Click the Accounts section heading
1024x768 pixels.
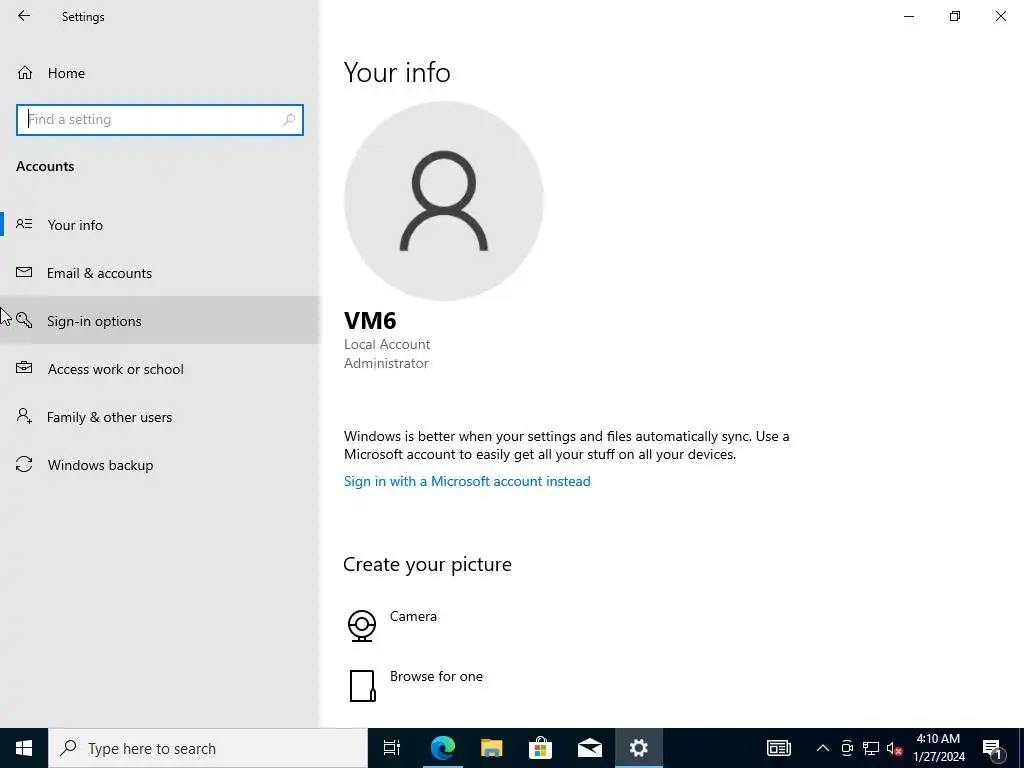pos(45,167)
